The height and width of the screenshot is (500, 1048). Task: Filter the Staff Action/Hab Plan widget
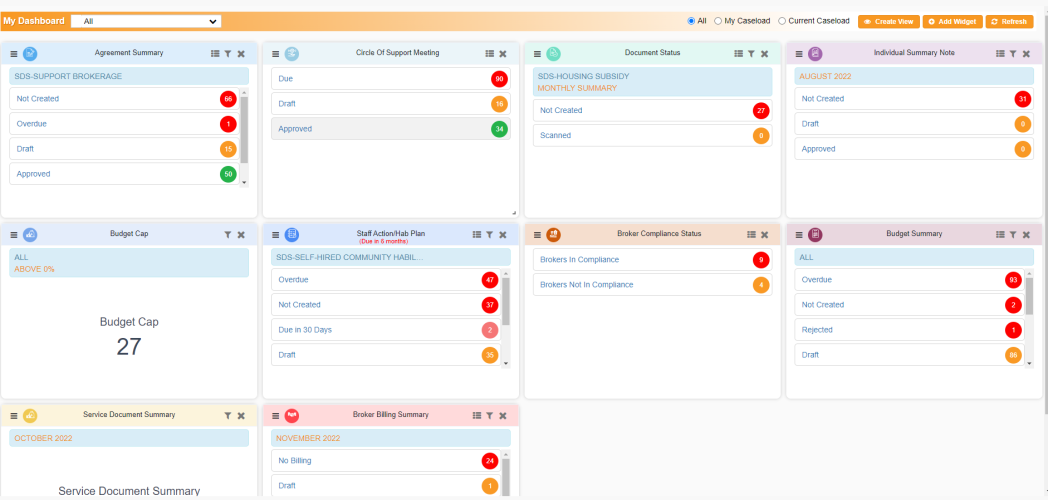point(489,235)
